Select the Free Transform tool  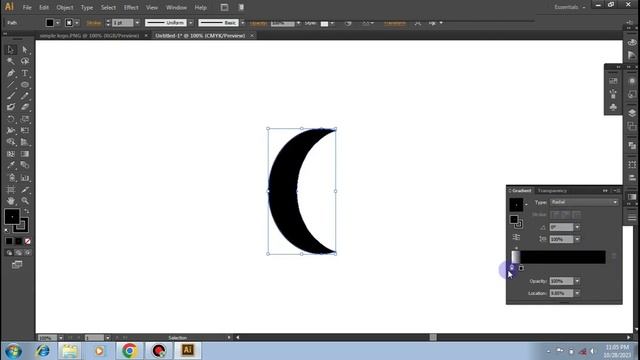tap(25, 131)
